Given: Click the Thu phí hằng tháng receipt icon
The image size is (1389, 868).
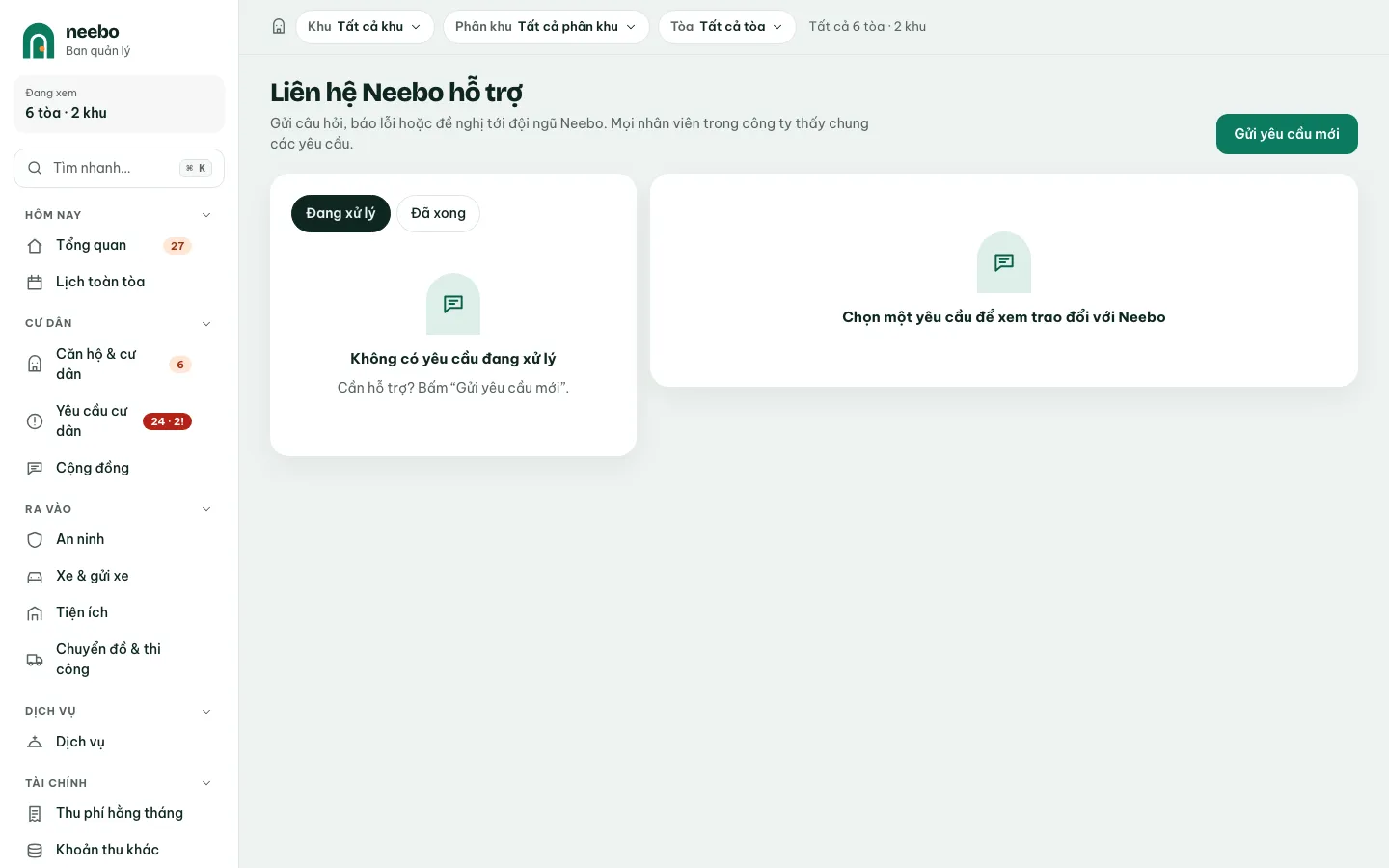Looking at the screenshot, I should (x=35, y=814).
